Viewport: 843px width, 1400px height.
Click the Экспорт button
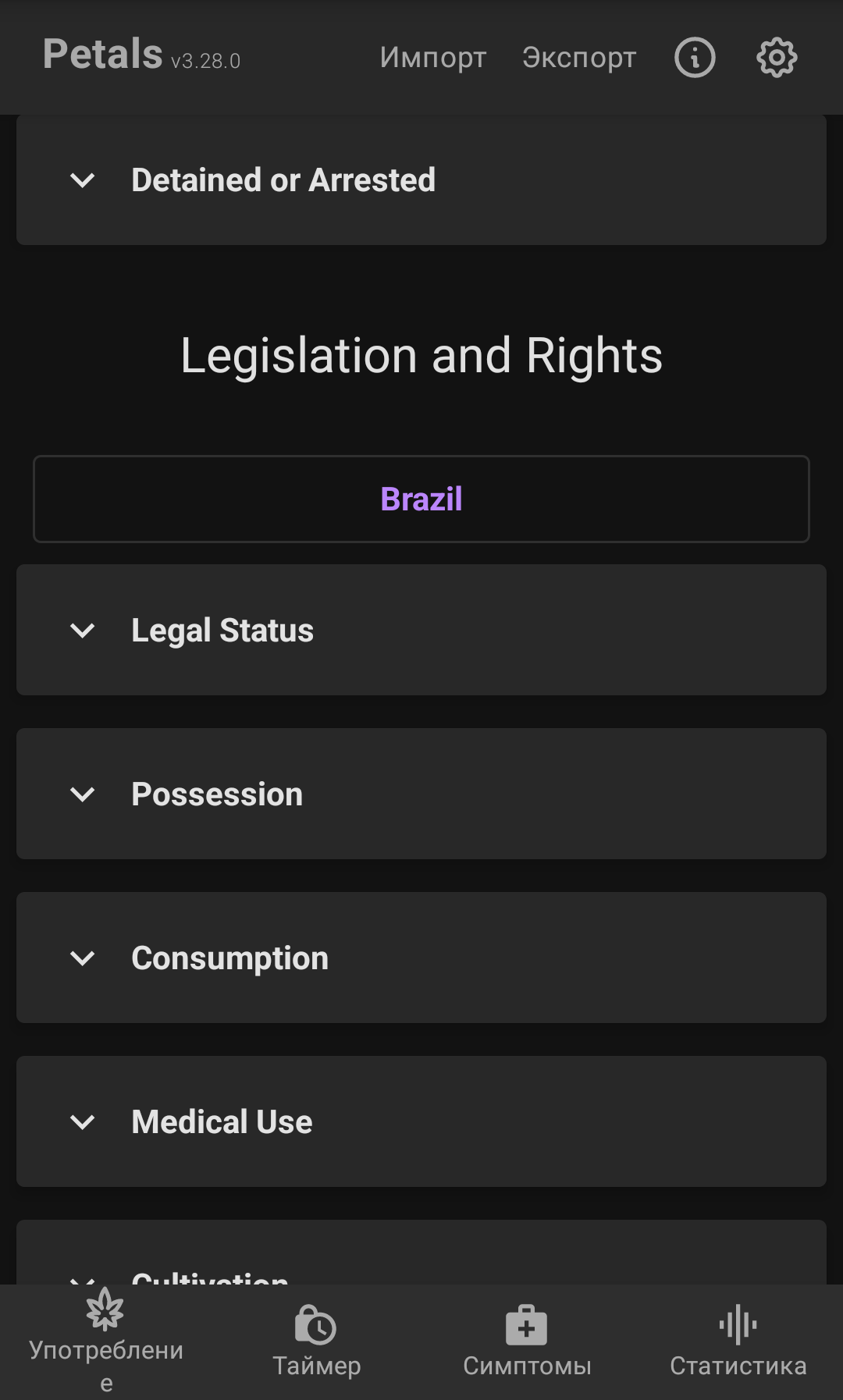coord(579,57)
